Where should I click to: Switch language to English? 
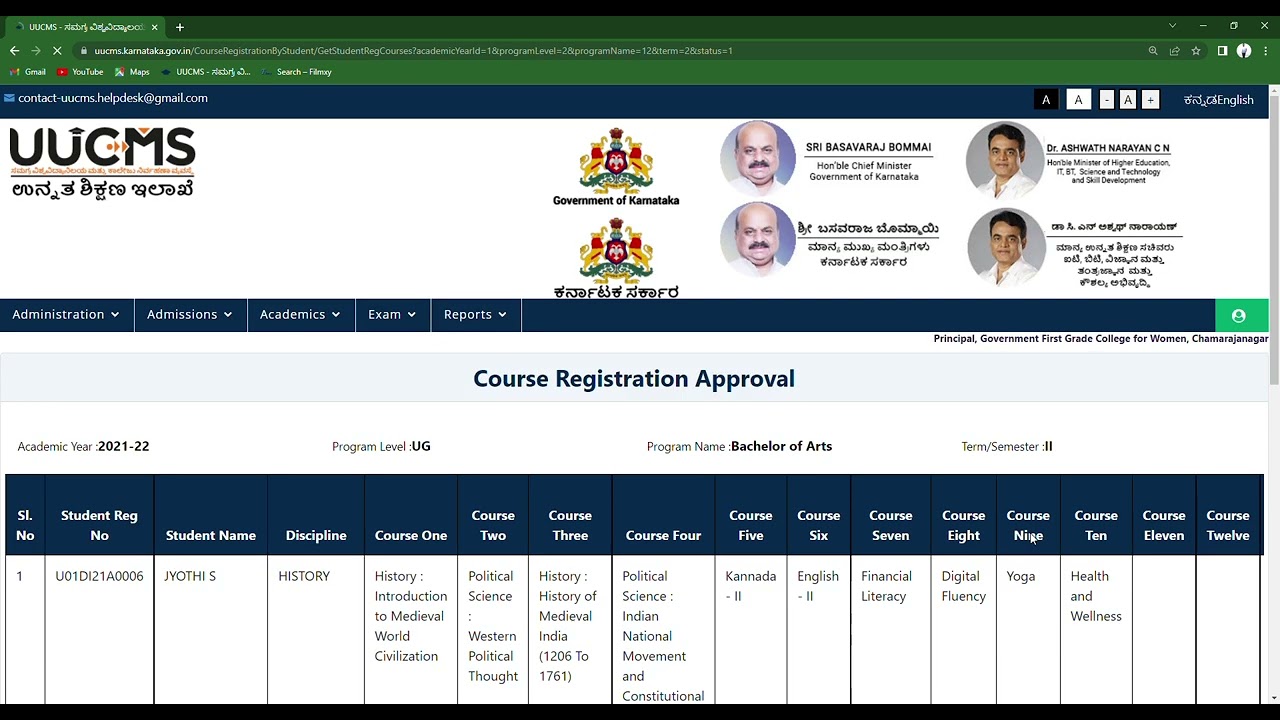[1236, 100]
